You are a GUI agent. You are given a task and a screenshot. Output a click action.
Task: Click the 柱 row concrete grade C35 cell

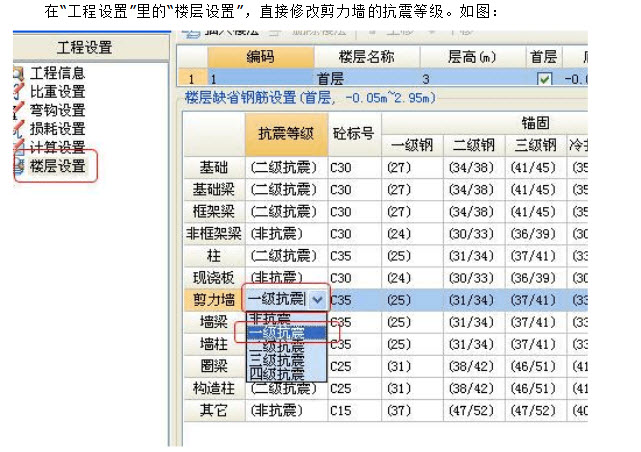(353, 255)
